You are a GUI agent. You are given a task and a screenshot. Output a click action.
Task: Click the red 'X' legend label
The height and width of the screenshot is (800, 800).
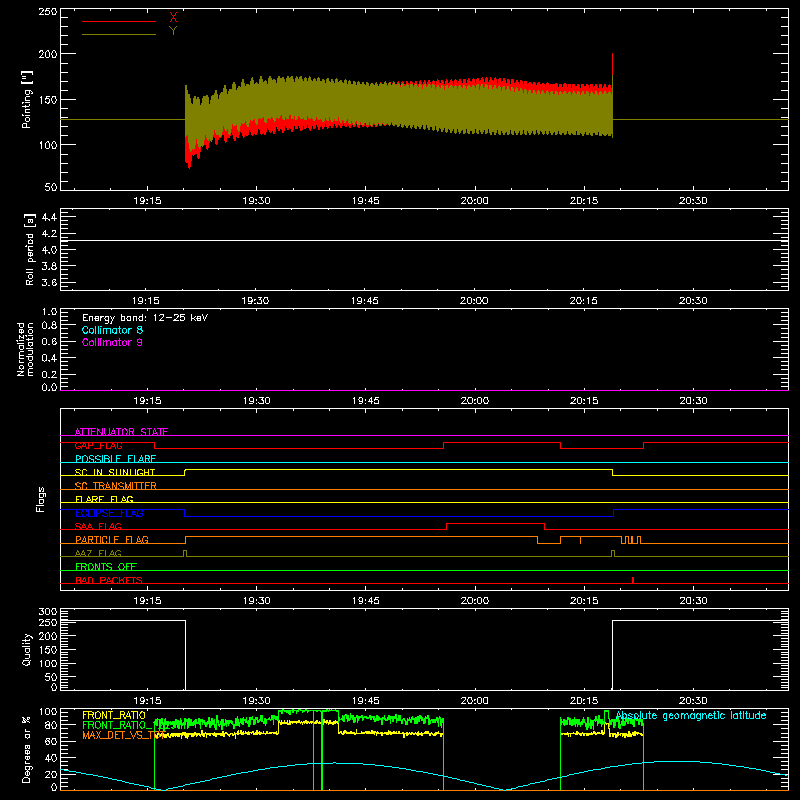(x=173, y=18)
